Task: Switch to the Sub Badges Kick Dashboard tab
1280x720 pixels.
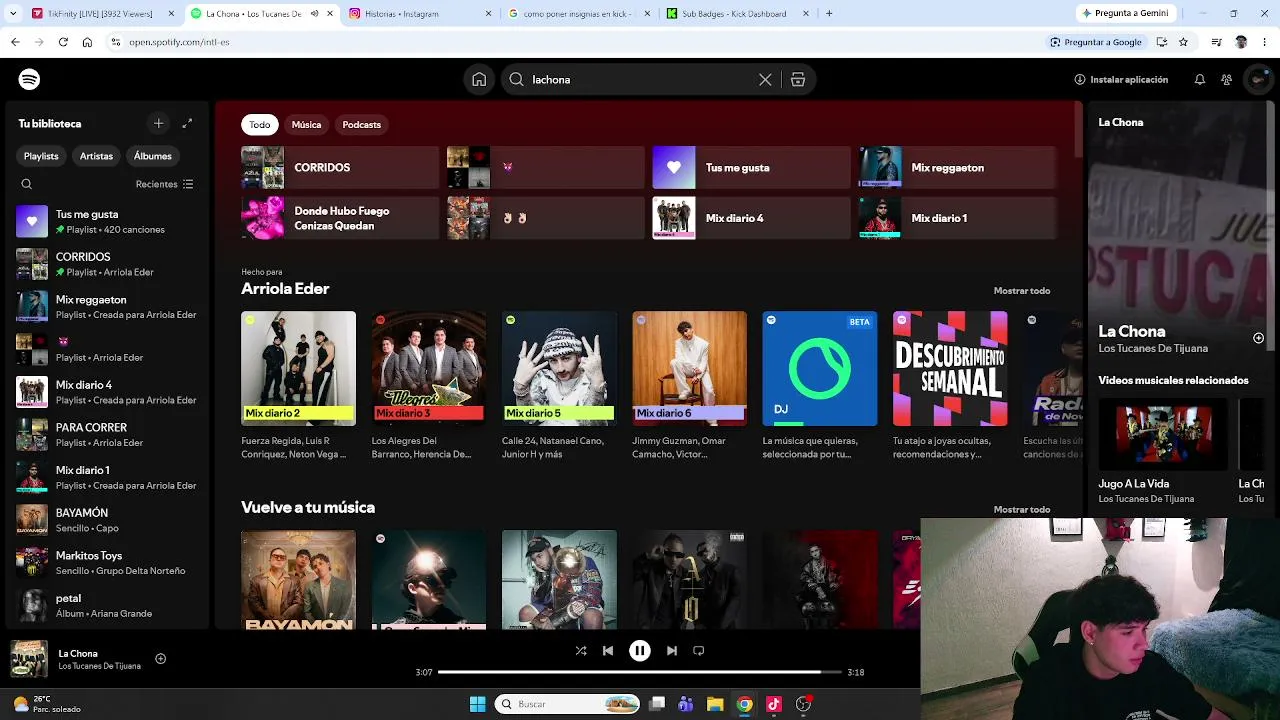Action: (x=735, y=14)
